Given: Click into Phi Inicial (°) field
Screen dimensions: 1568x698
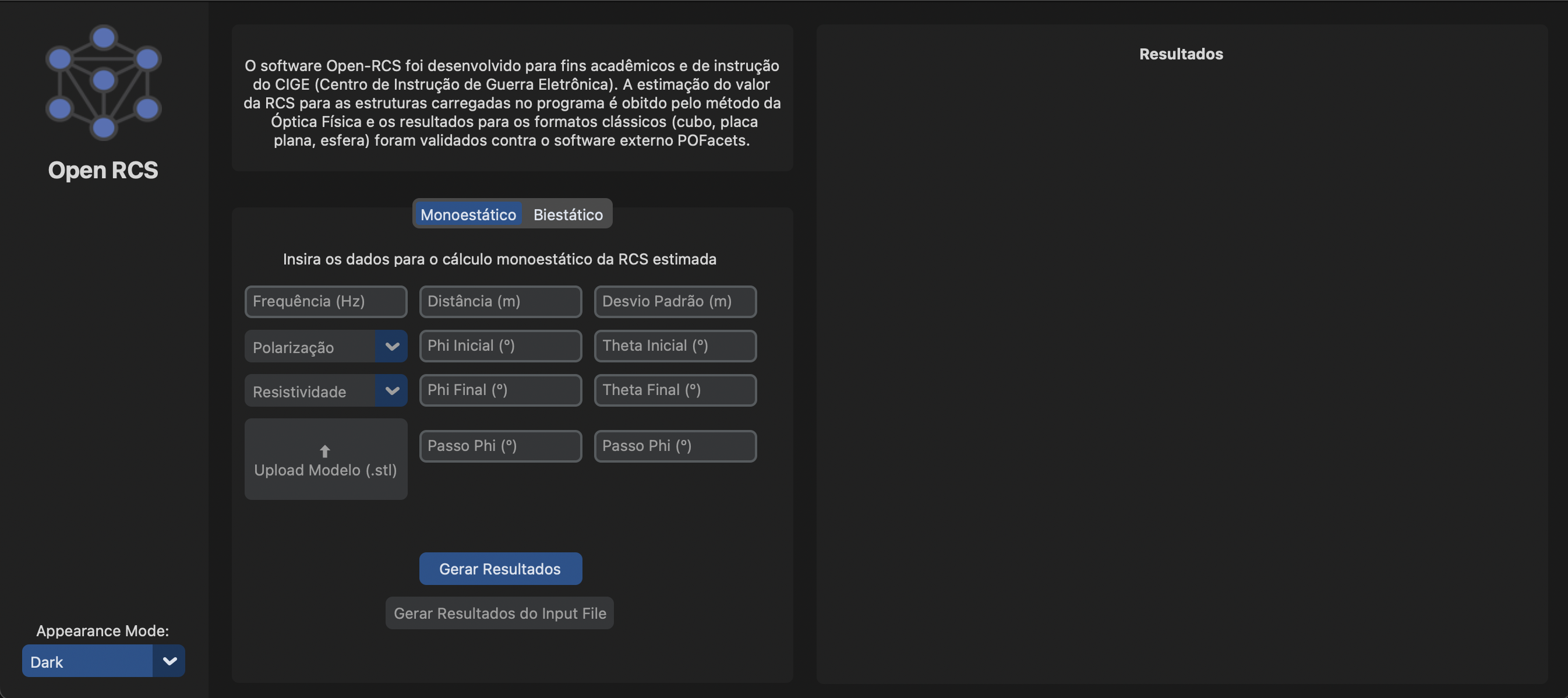Looking at the screenshot, I should tap(500, 346).
